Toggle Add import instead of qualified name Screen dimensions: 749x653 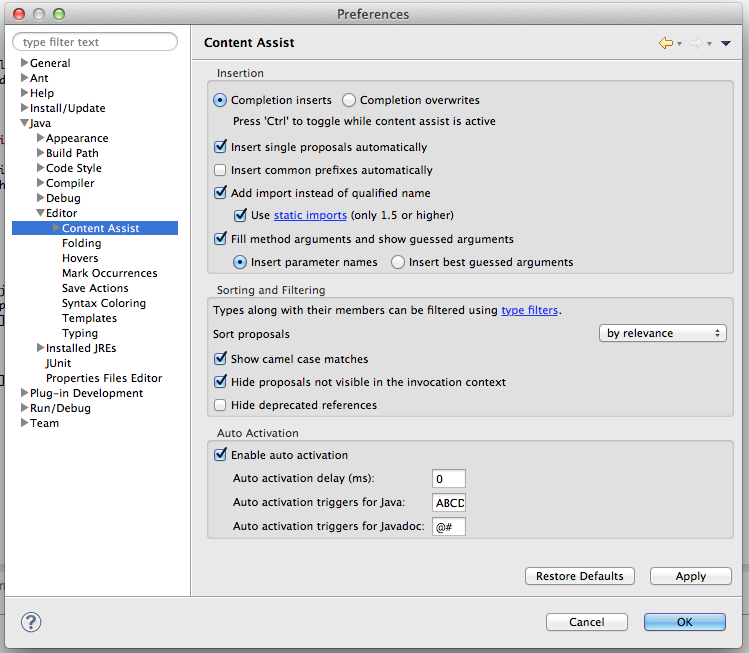point(220,193)
